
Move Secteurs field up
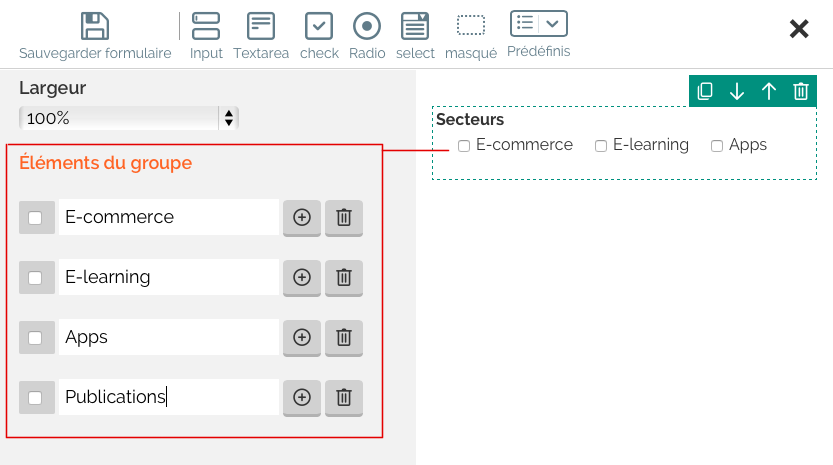pyautogui.click(x=769, y=91)
